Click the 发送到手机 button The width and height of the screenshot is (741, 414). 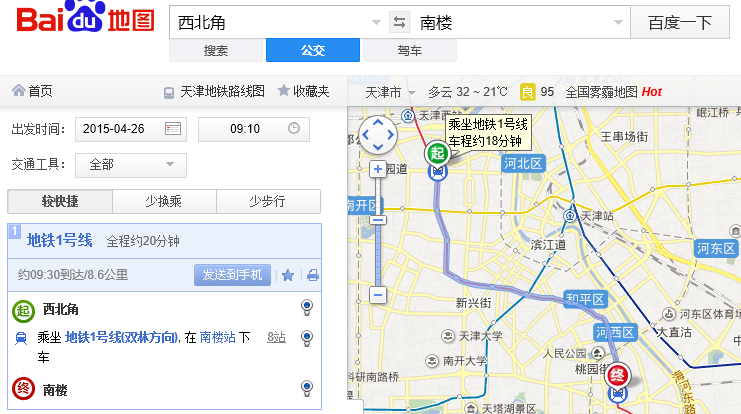(x=232, y=275)
